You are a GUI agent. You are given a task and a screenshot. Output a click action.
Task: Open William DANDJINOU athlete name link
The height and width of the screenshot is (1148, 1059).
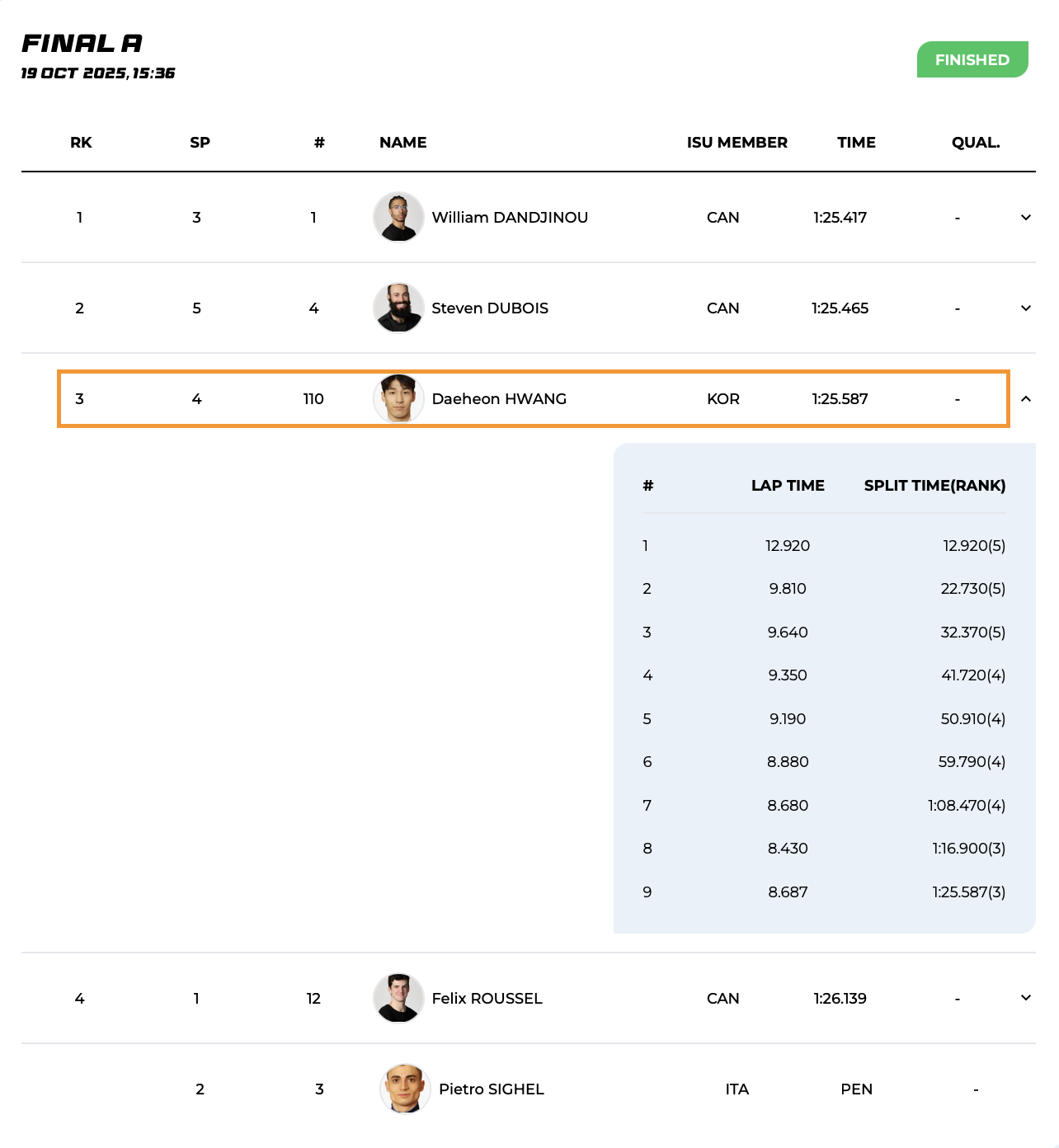pos(510,218)
